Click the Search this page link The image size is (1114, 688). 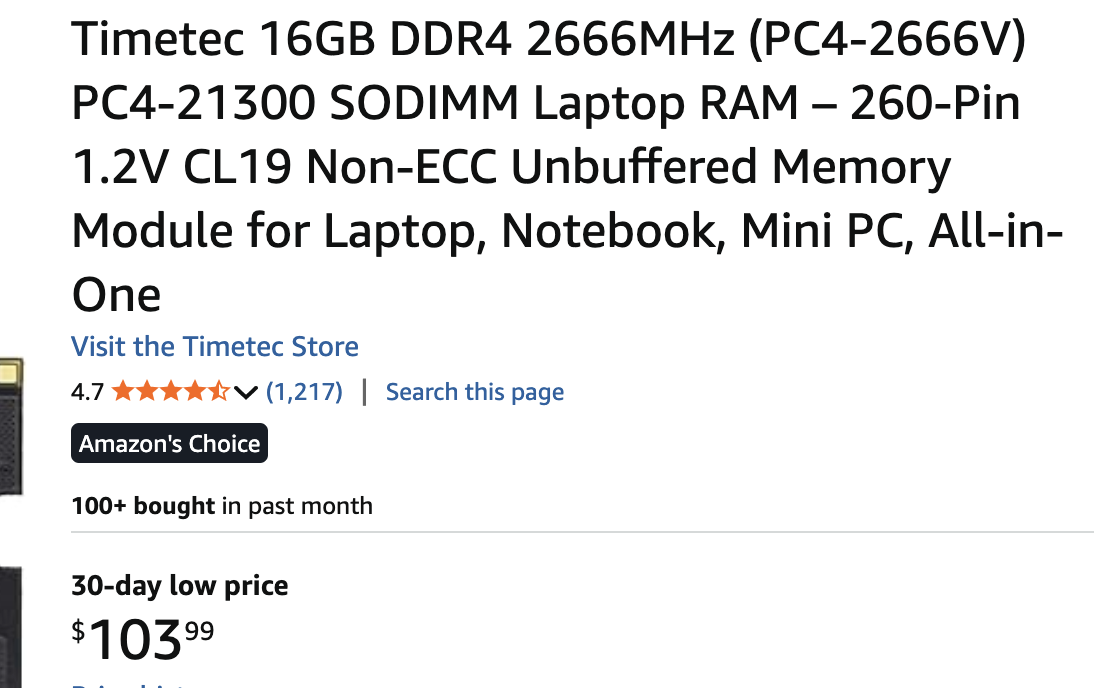click(475, 392)
